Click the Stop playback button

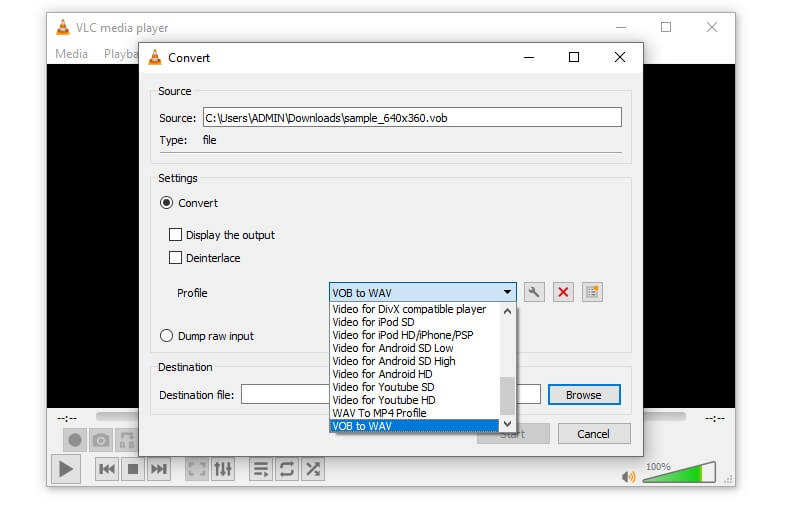(133, 468)
